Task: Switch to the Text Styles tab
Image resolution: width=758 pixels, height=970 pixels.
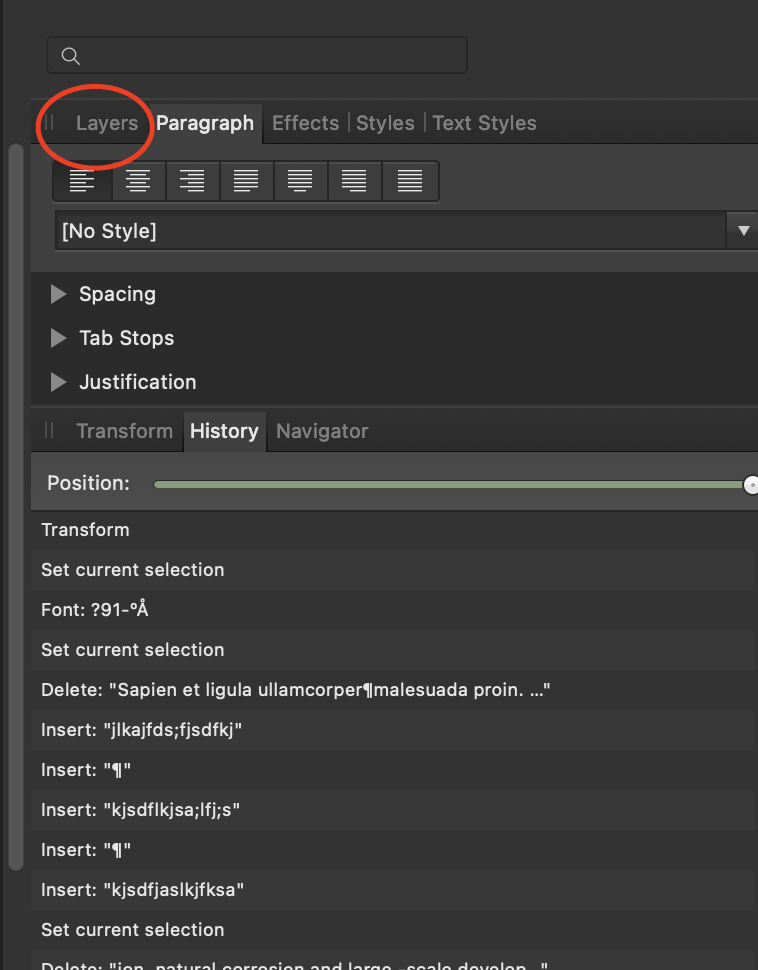Action: [x=484, y=123]
